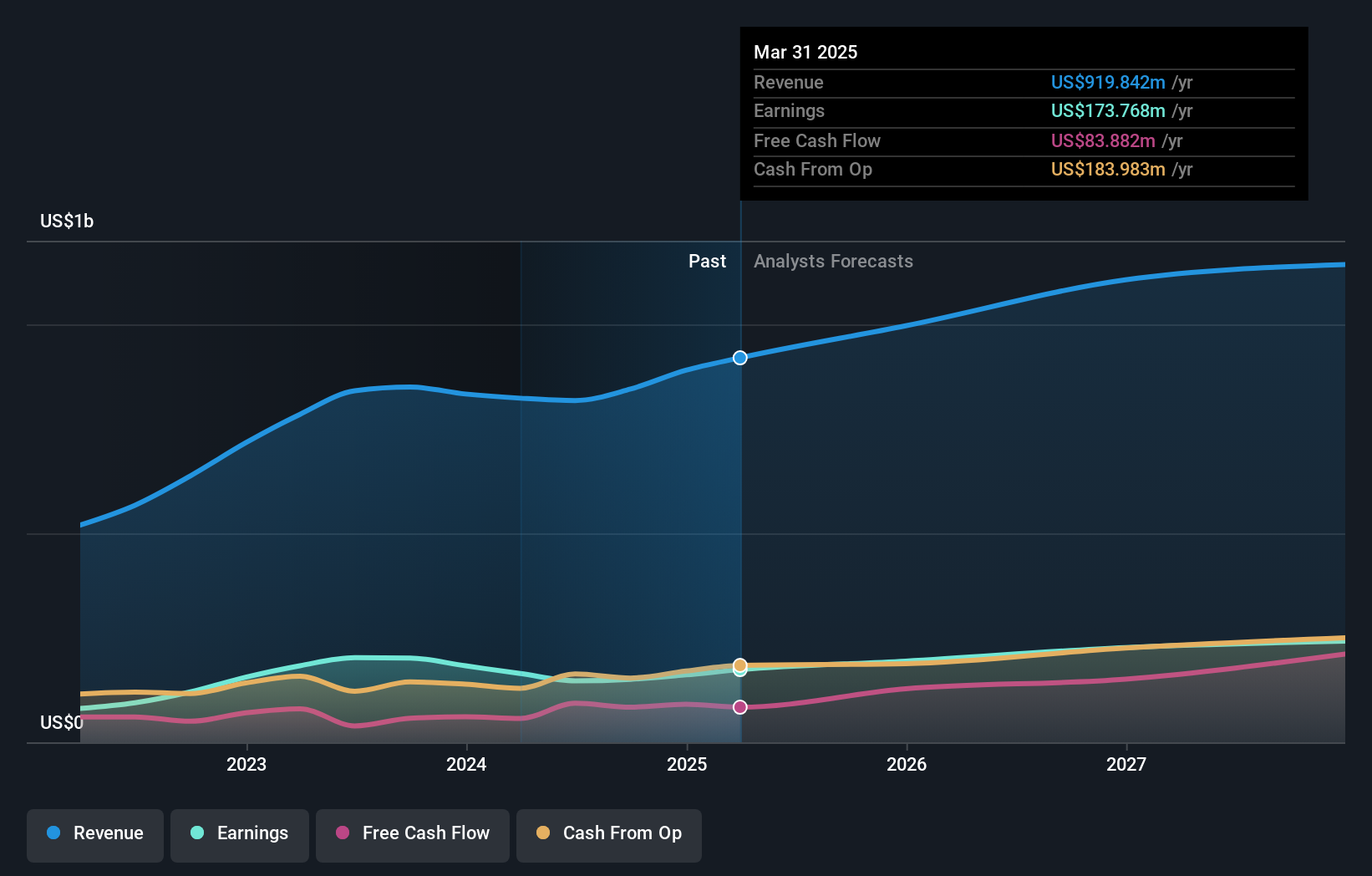Click the US$173.768m earnings value
The height and width of the screenshot is (876, 1372).
pyautogui.click(x=1108, y=111)
